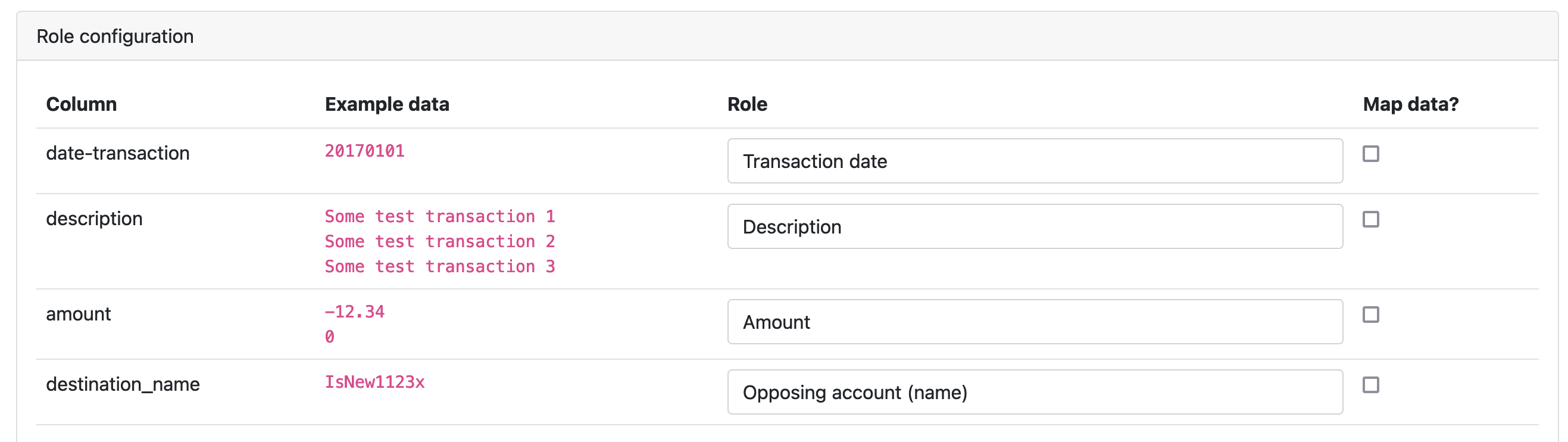1568x442 pixels.
Task: Click the example value IsNew1123x
Action: tap(375, 382)
